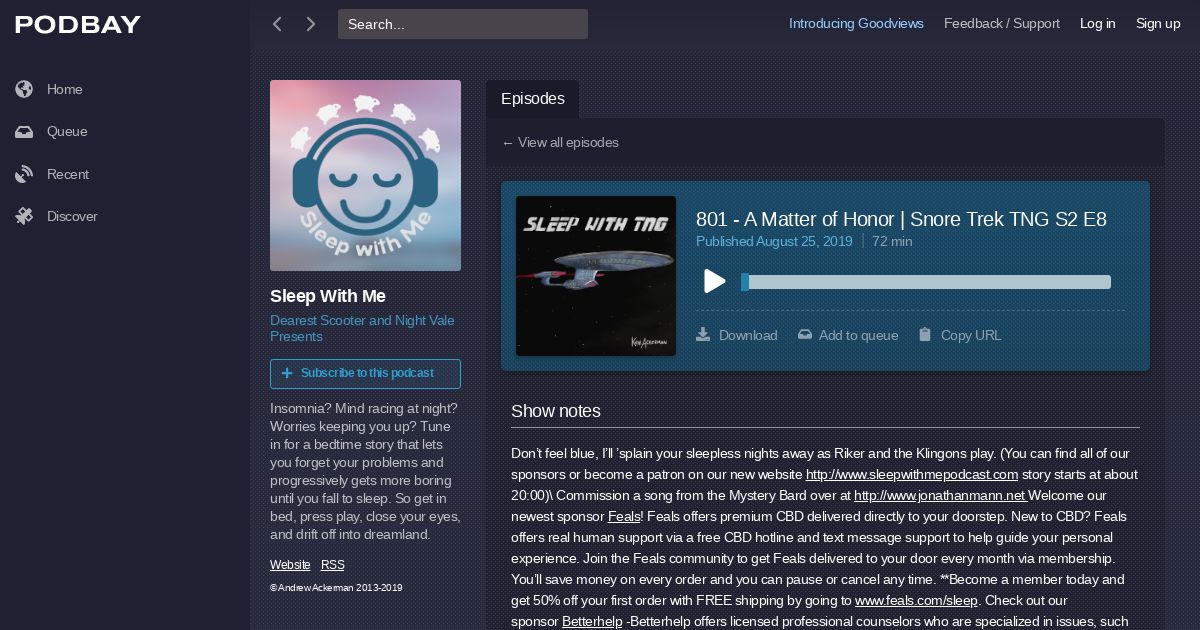Click the episode progress slider track
This screenshot has height=630, width=1200.
[926, 282]
